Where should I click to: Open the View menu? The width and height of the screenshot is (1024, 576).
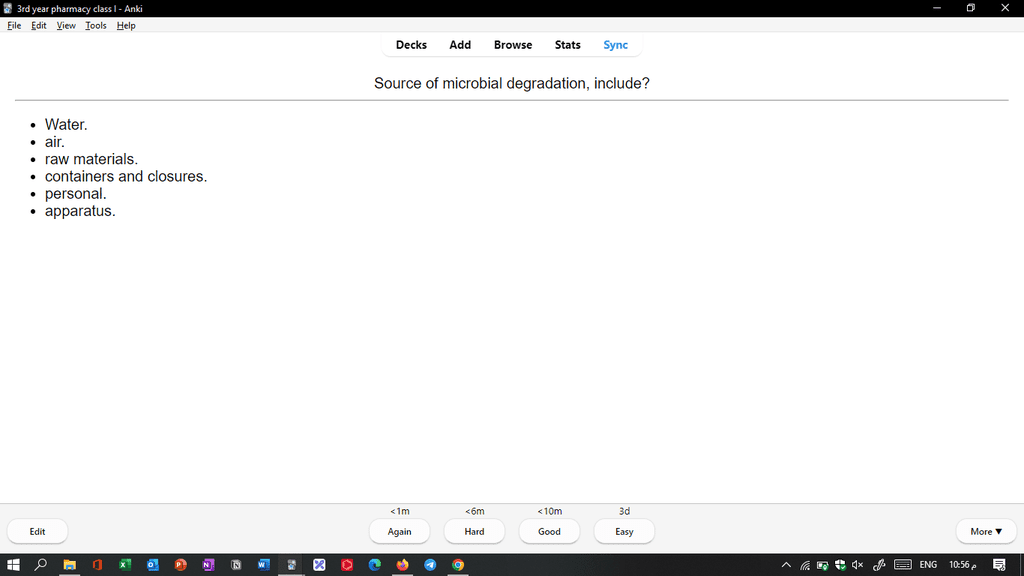(x=66, y=25)
